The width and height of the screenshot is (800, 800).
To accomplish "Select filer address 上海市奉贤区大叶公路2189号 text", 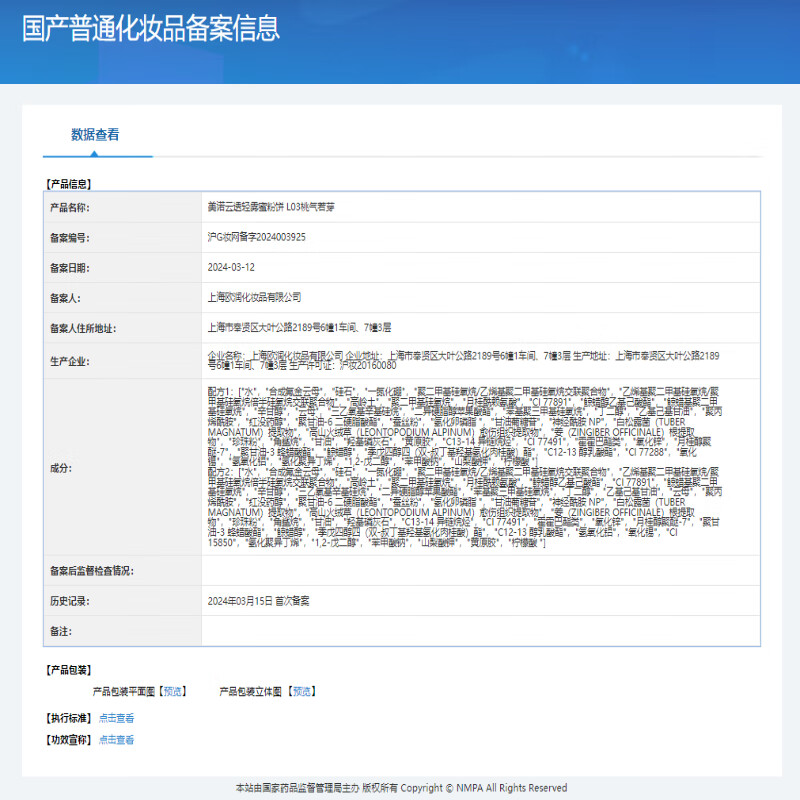I will pos(299,328).
